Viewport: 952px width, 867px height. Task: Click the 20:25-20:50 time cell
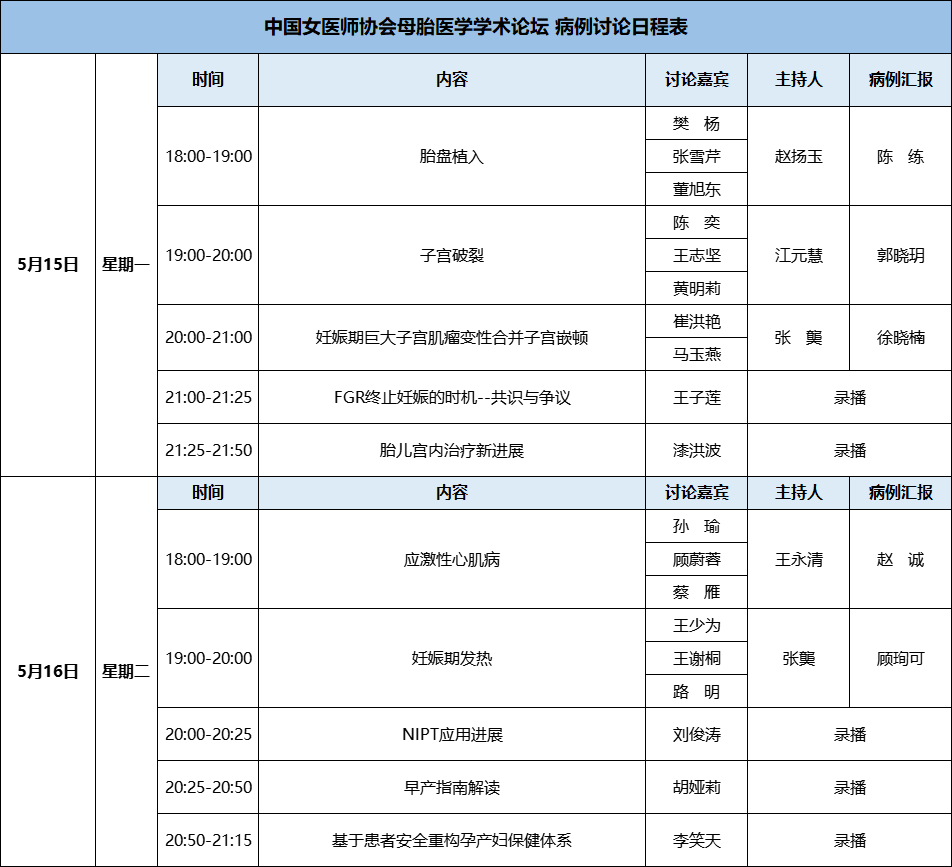pyautogui.click(x=208, y=787)
